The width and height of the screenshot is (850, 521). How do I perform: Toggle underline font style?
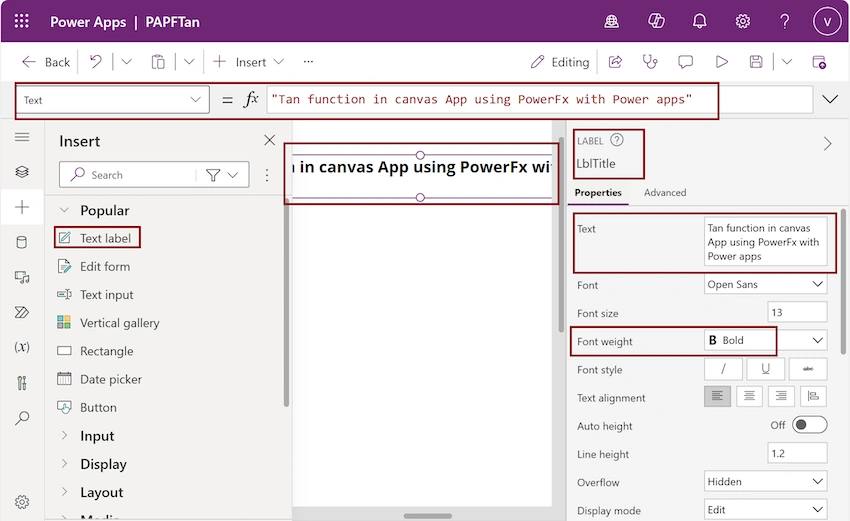(x=765, y=369)
